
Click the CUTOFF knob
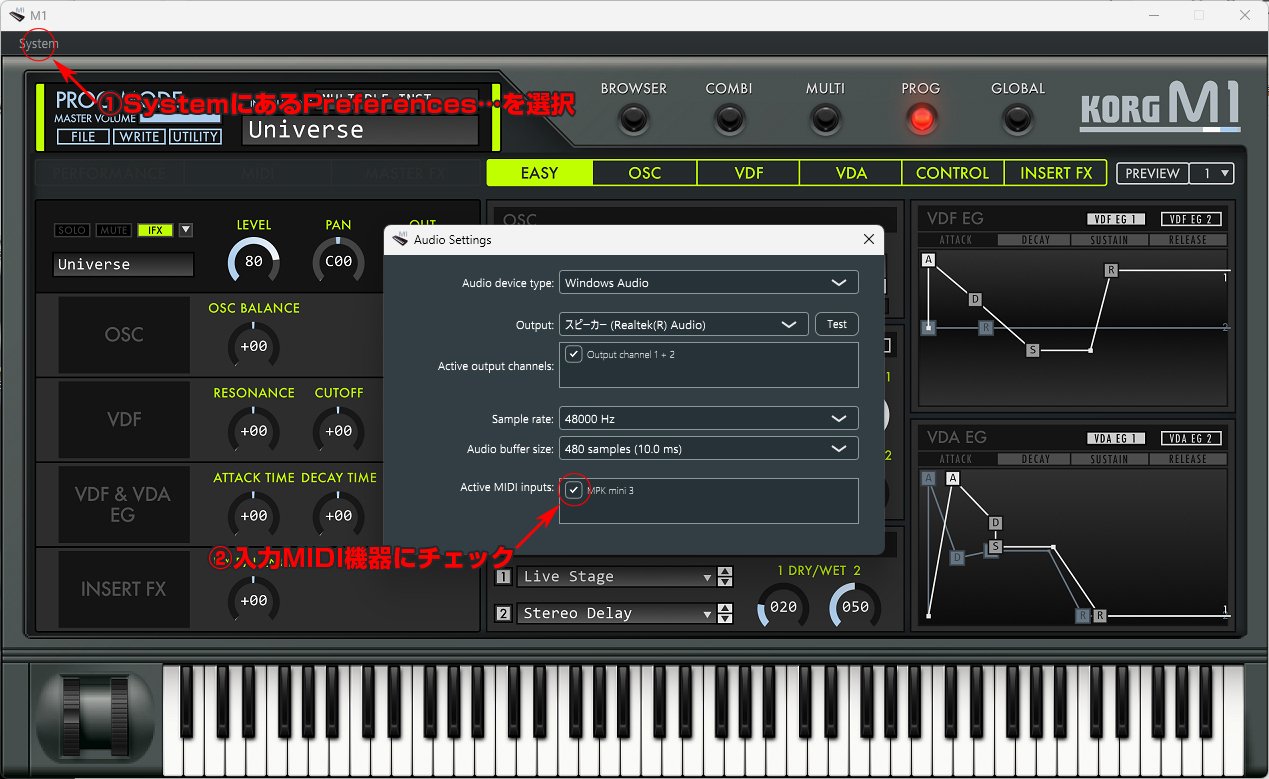point(339,431)
